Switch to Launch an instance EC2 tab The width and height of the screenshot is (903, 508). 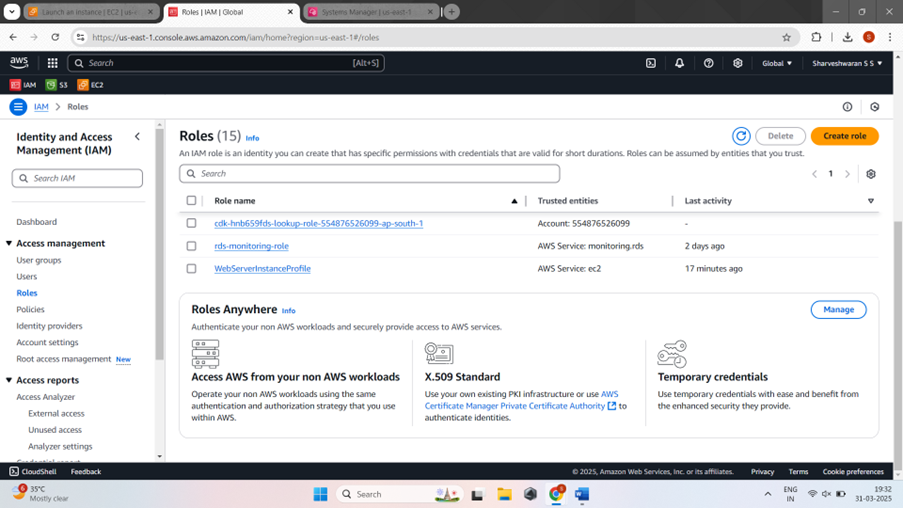[x=92, y=12]
